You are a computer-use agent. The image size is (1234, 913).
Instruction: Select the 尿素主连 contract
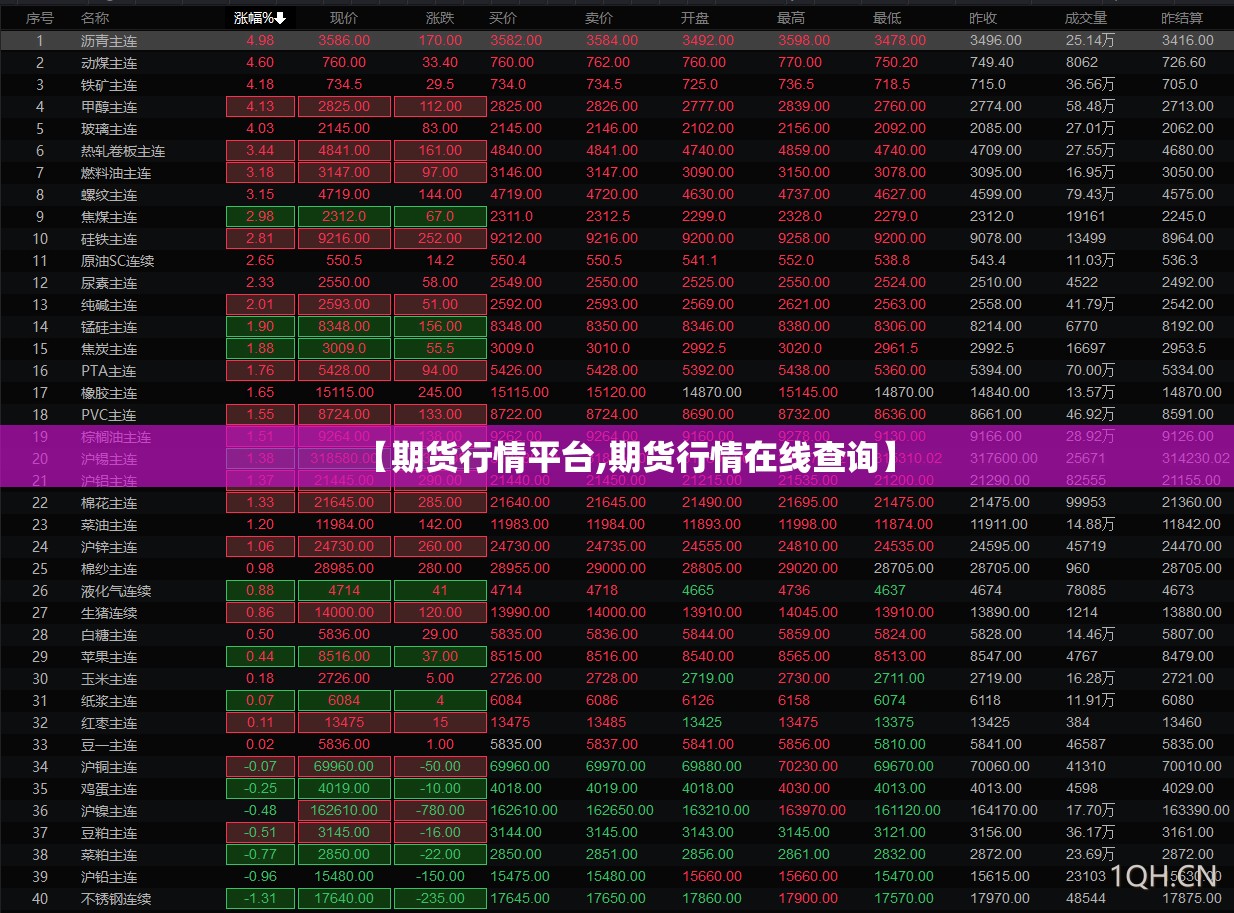click(109, 283)
